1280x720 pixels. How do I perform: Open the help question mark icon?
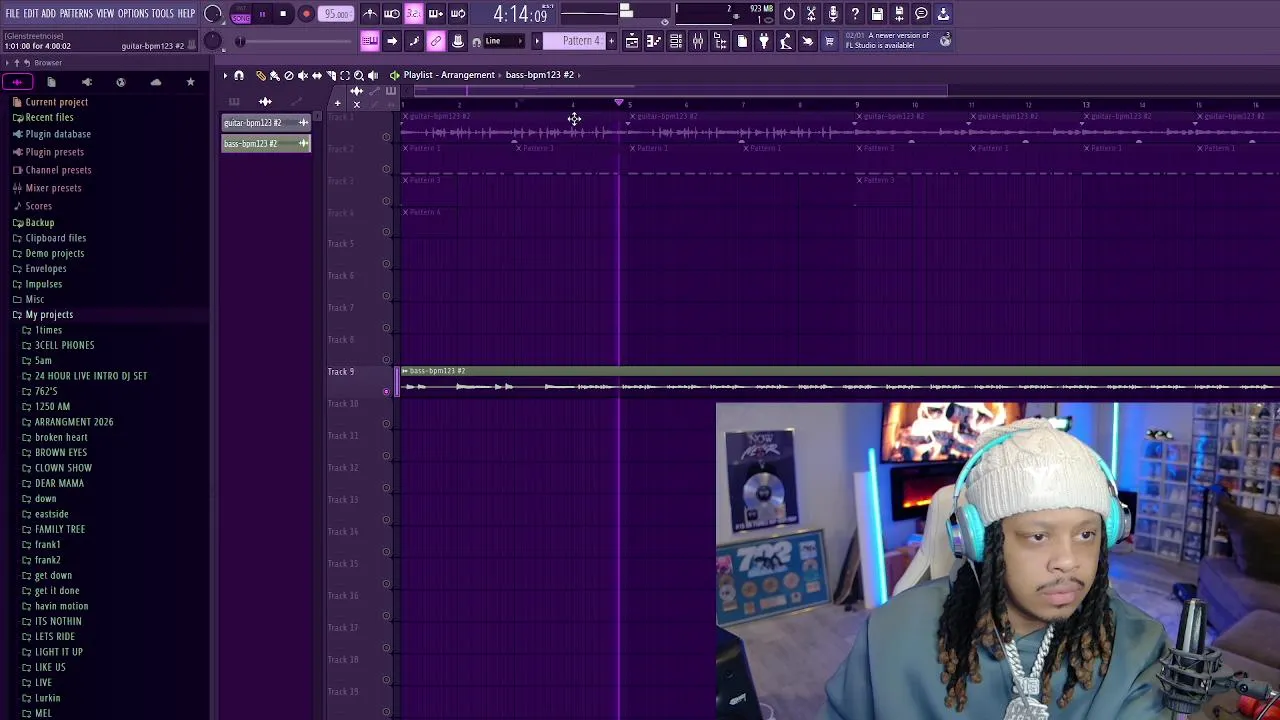[855, 14]
